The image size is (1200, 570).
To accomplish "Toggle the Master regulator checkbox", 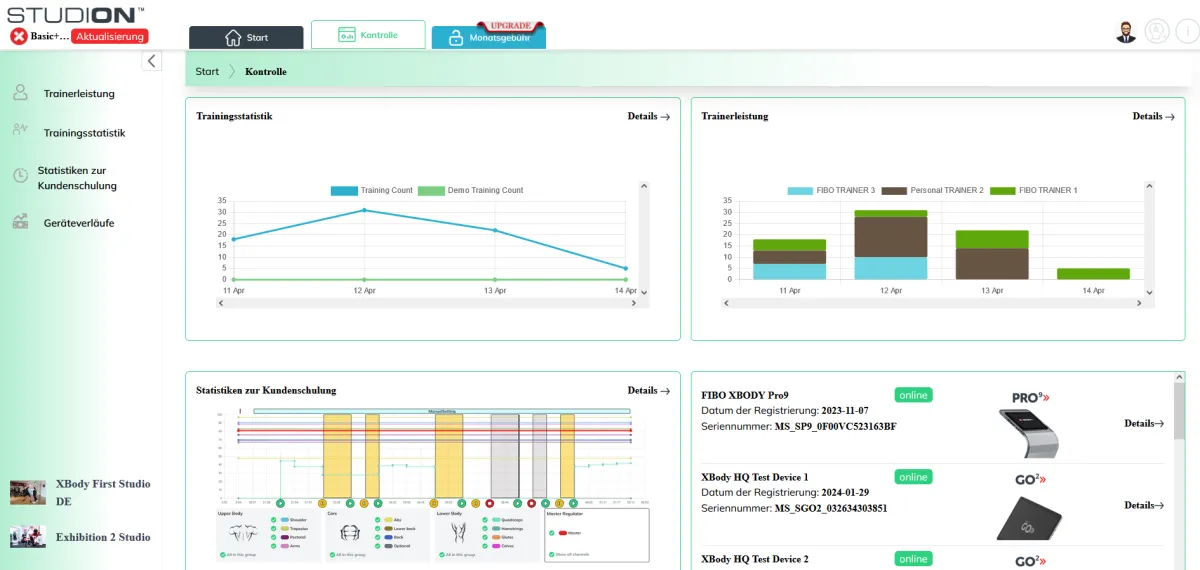I will 551,533.
